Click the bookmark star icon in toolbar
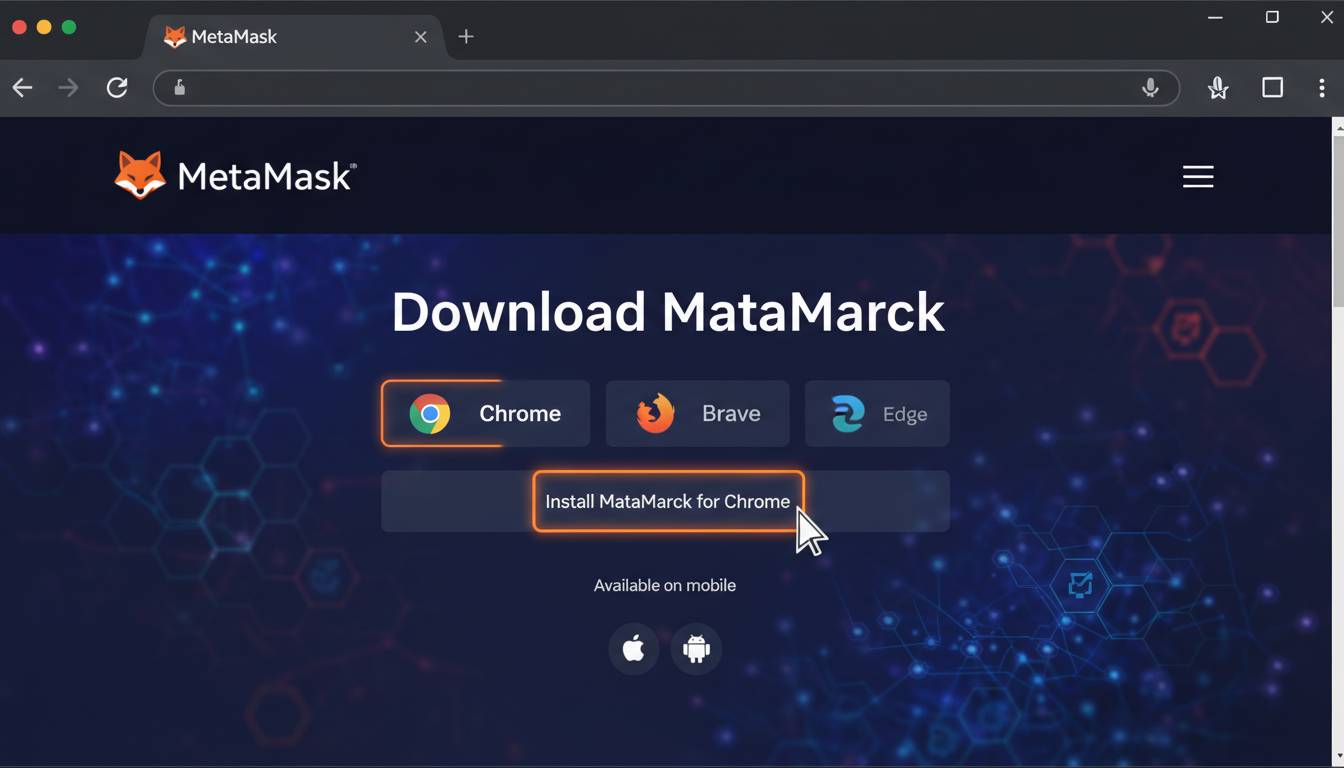 tap(1217, 88)
